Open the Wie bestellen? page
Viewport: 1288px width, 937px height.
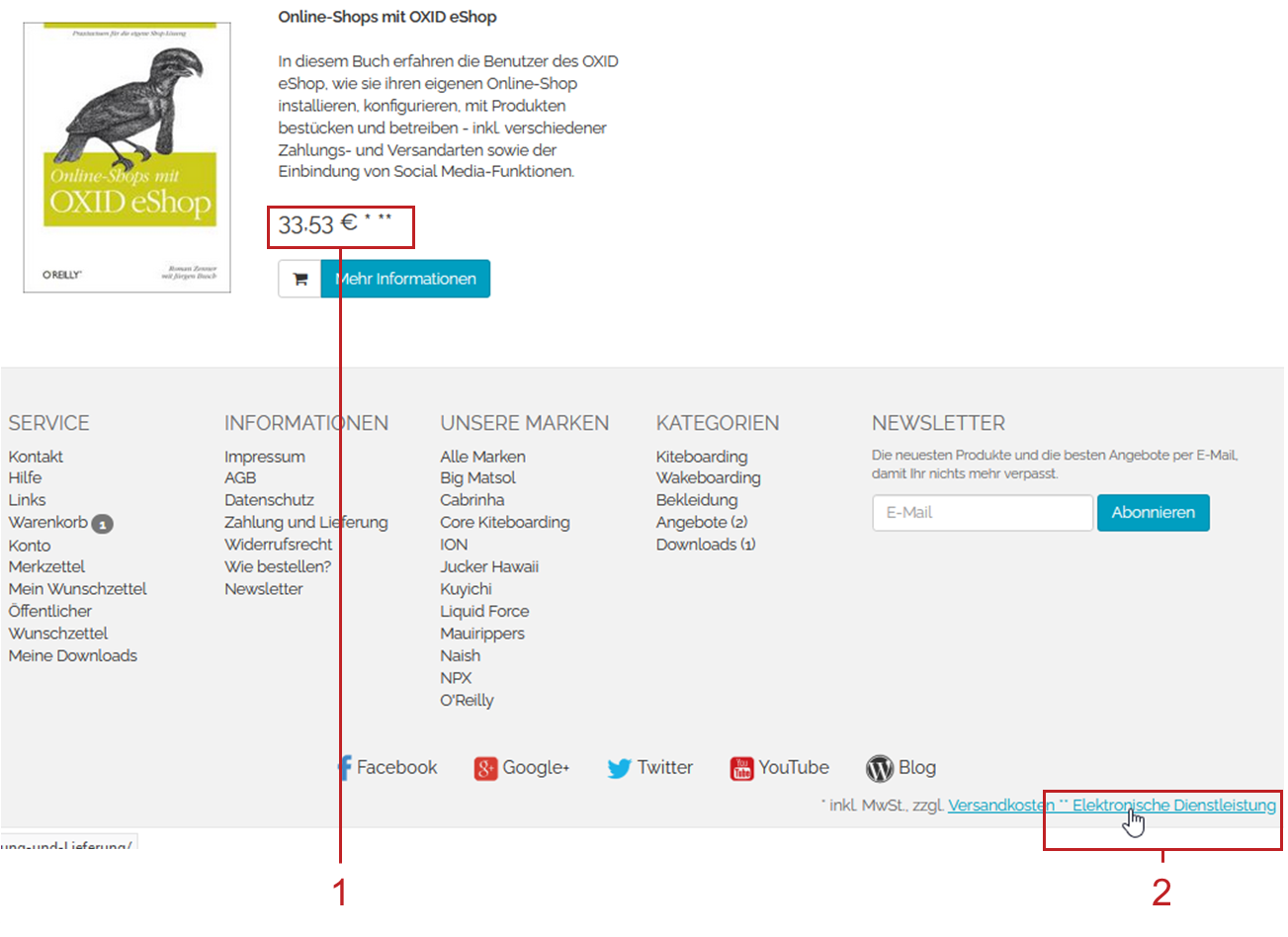coord(278,567)
